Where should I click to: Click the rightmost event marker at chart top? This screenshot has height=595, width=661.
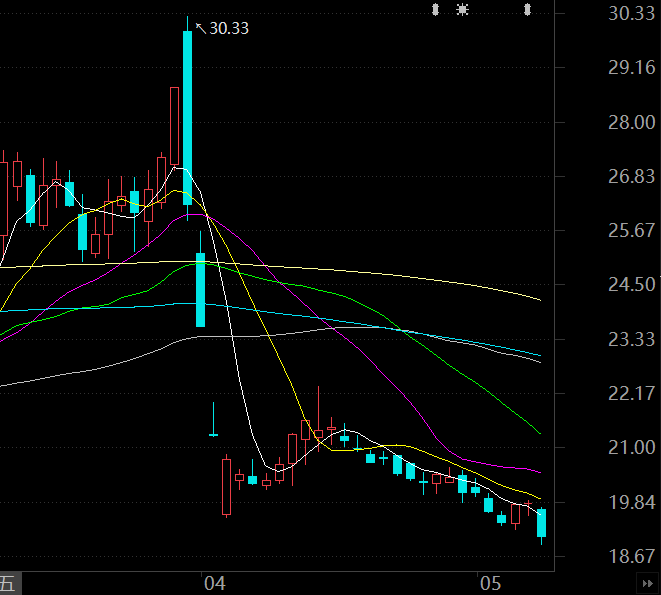[x=527, y=9]
